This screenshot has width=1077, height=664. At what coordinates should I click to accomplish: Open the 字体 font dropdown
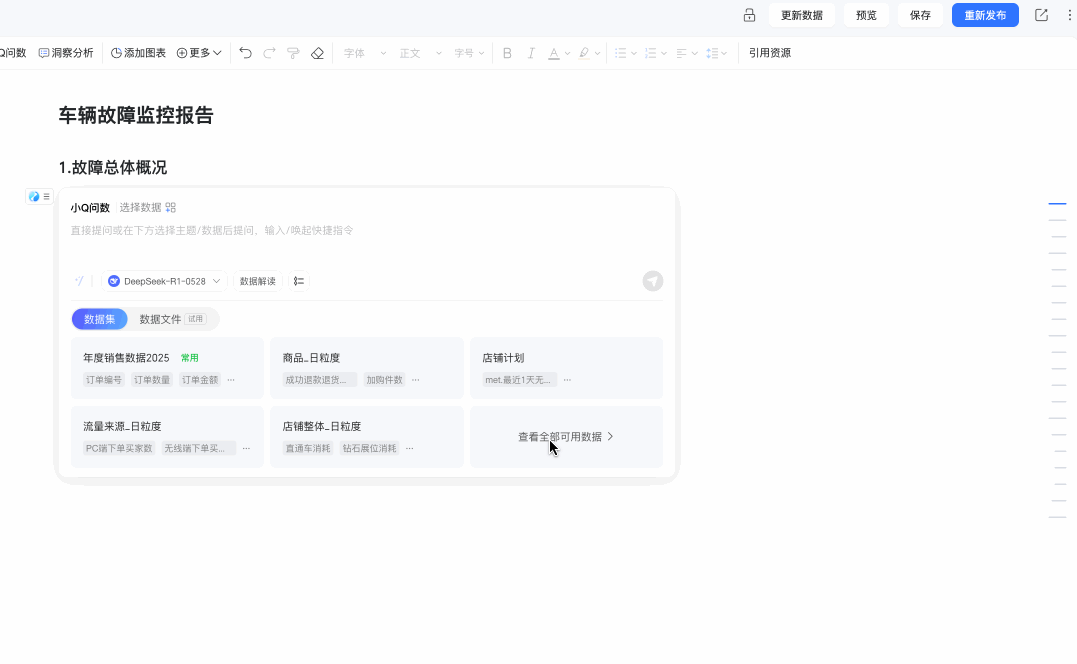tap(365, 53)
